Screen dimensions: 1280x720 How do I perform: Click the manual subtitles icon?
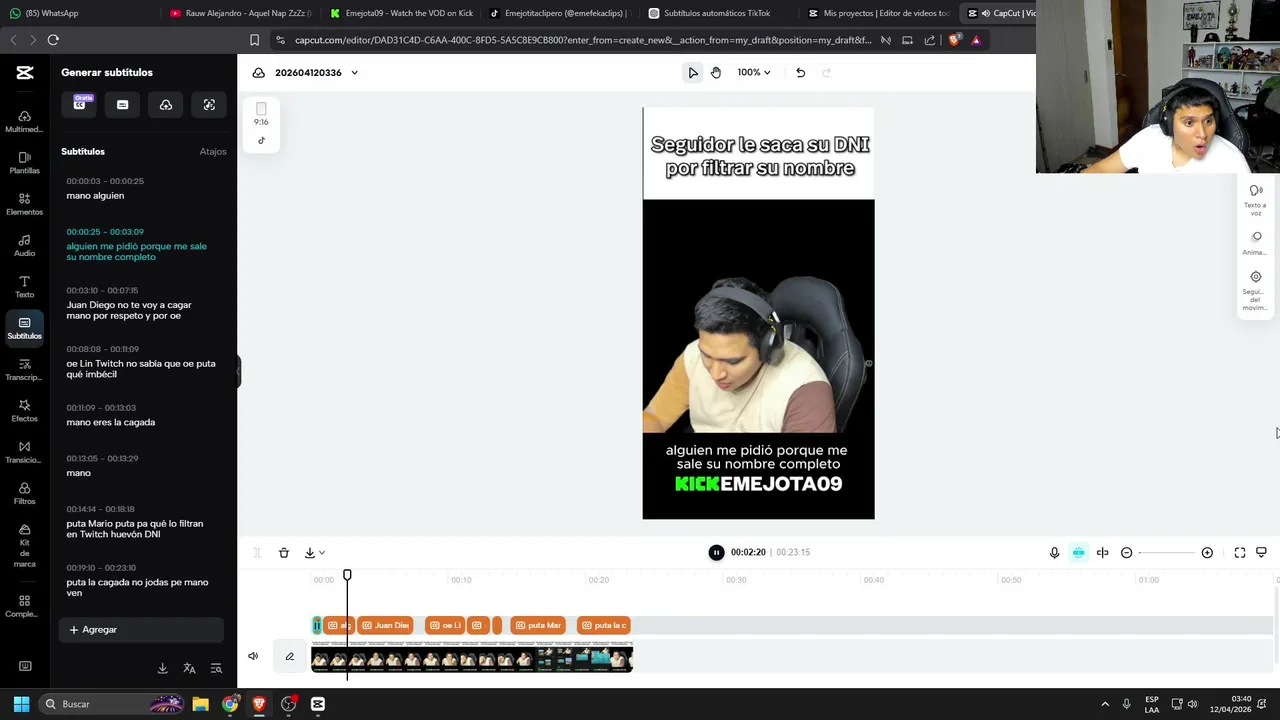[123, 104]
